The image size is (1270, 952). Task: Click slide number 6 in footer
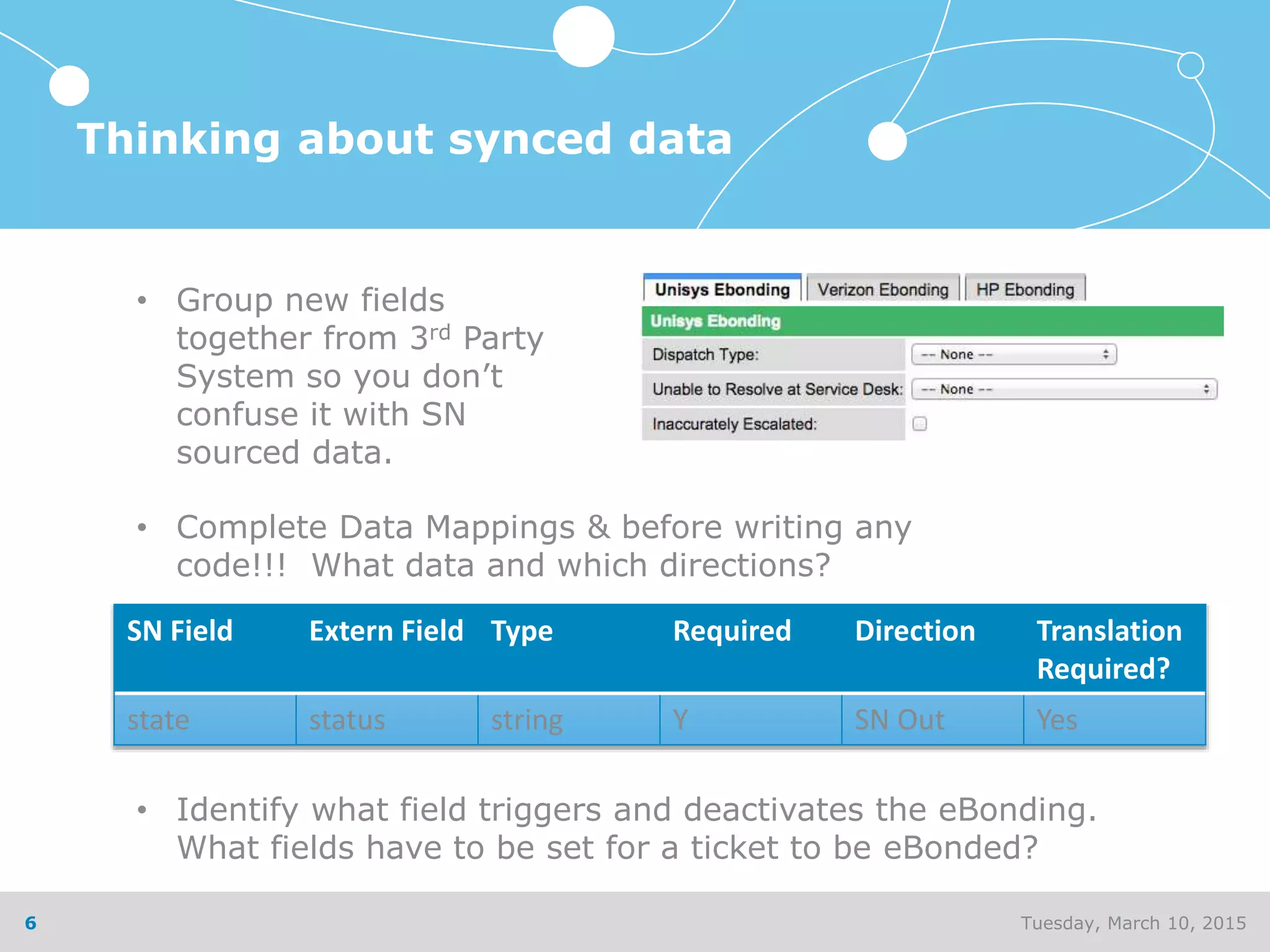click(x=30, y=923)
